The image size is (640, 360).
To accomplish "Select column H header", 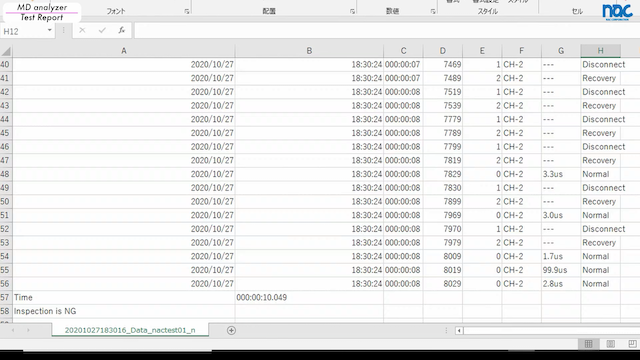I will pos(600,51).
